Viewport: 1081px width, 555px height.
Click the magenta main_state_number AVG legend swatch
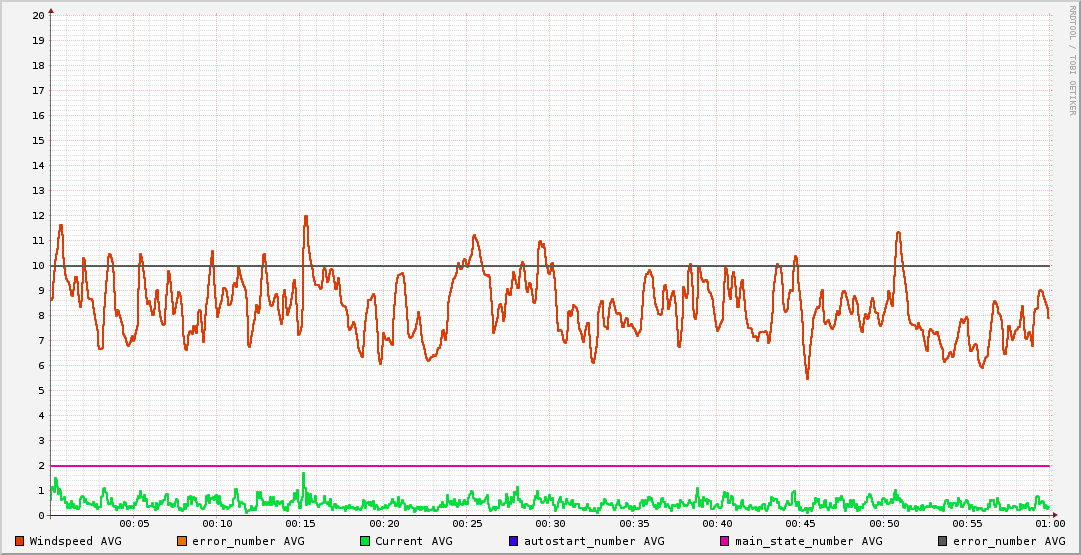(x=725, y=541)
